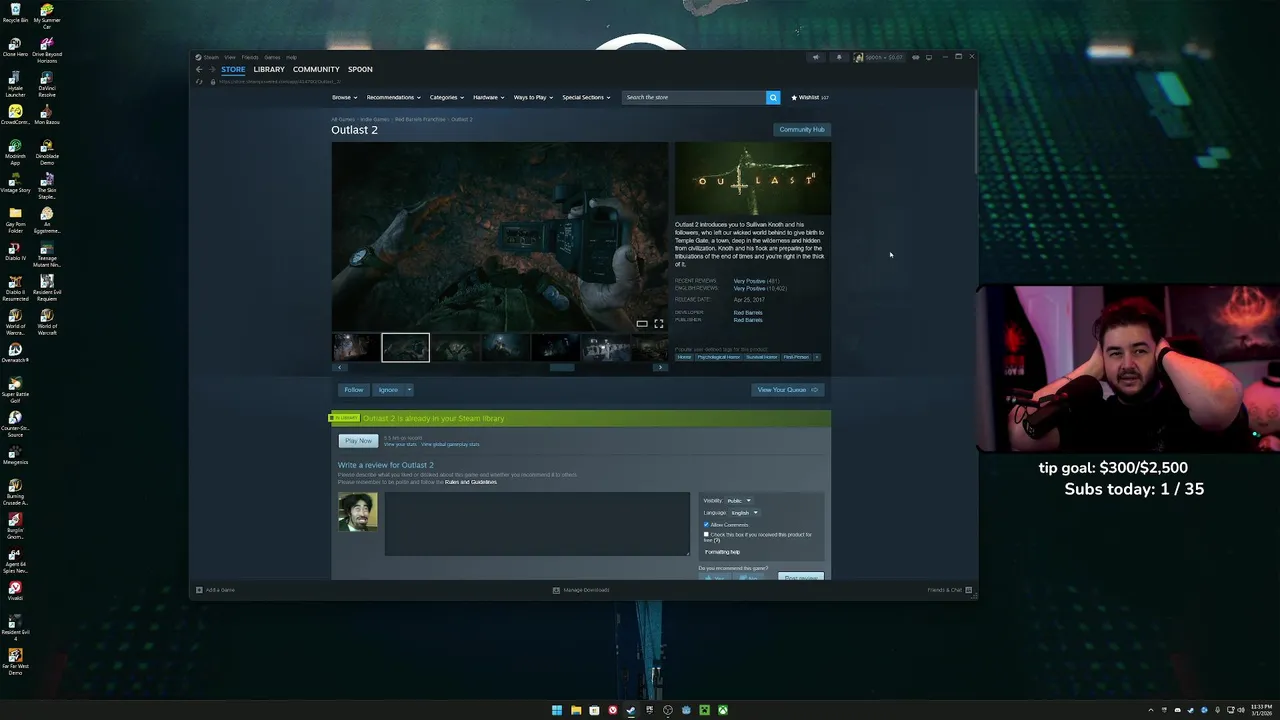Open Recycle Bin on desktop
Screen dimensions: 1280x720
click(15, 13)
